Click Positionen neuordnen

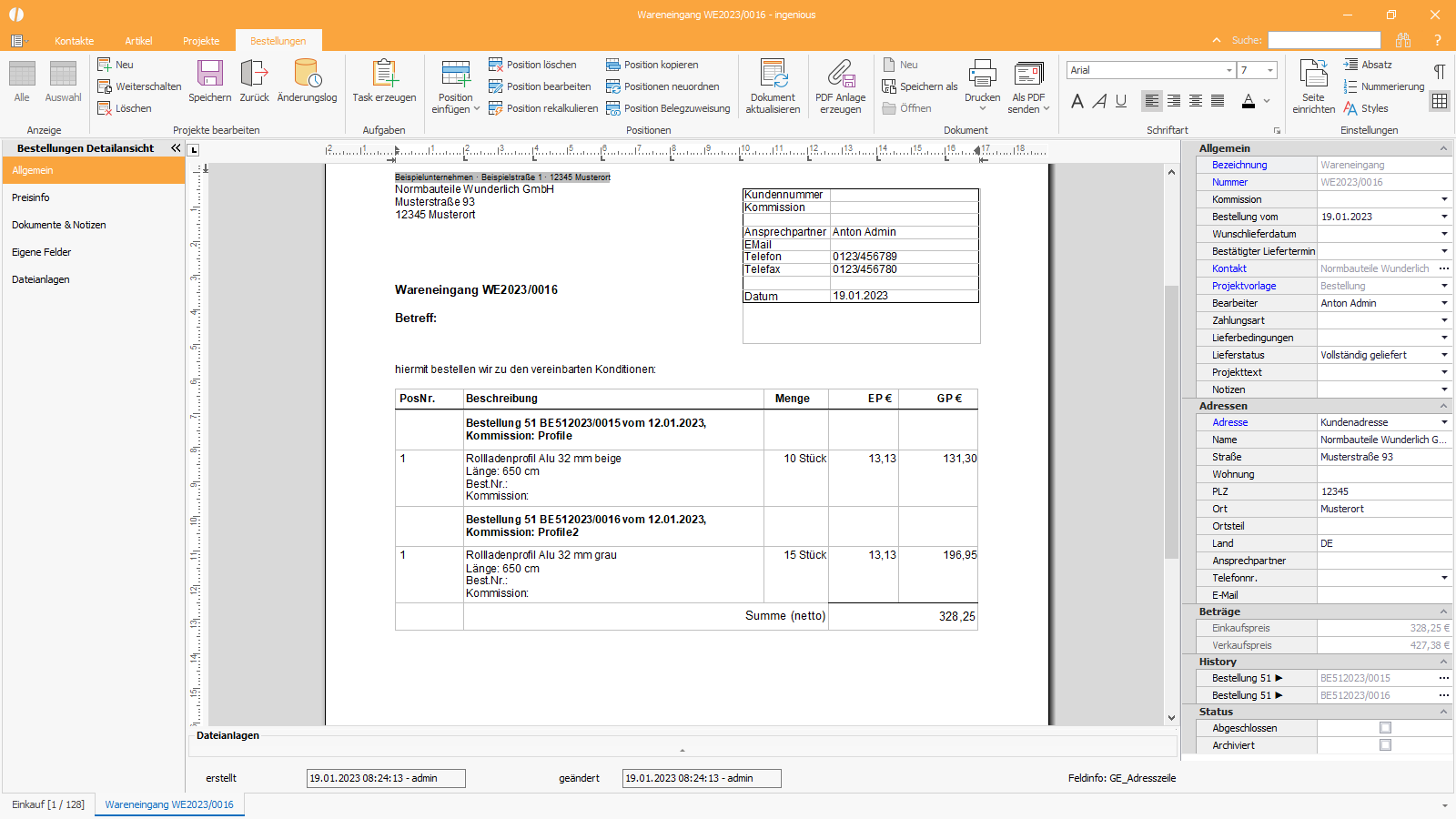662,86
